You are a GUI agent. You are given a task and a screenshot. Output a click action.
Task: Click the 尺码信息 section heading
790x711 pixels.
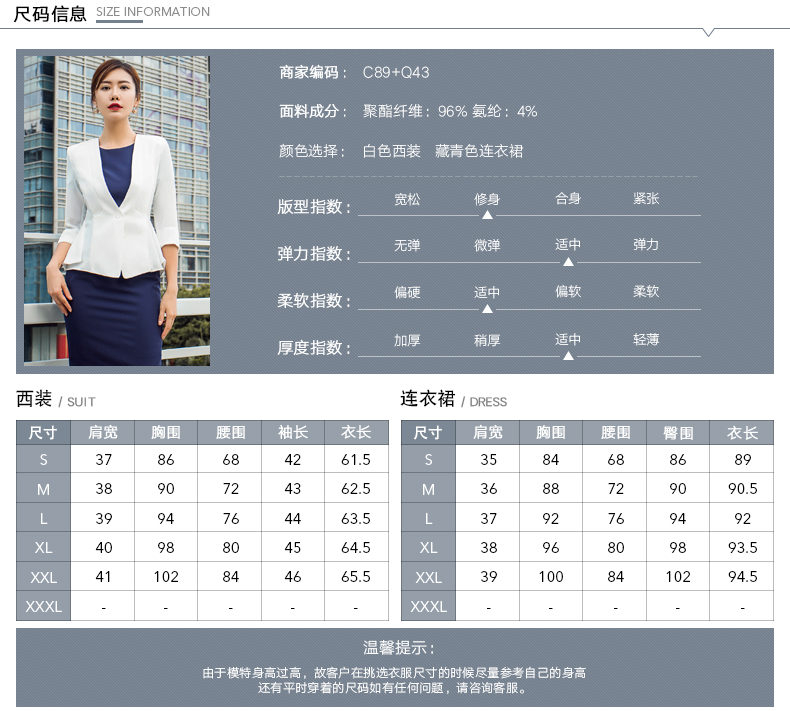click(50, 13)
